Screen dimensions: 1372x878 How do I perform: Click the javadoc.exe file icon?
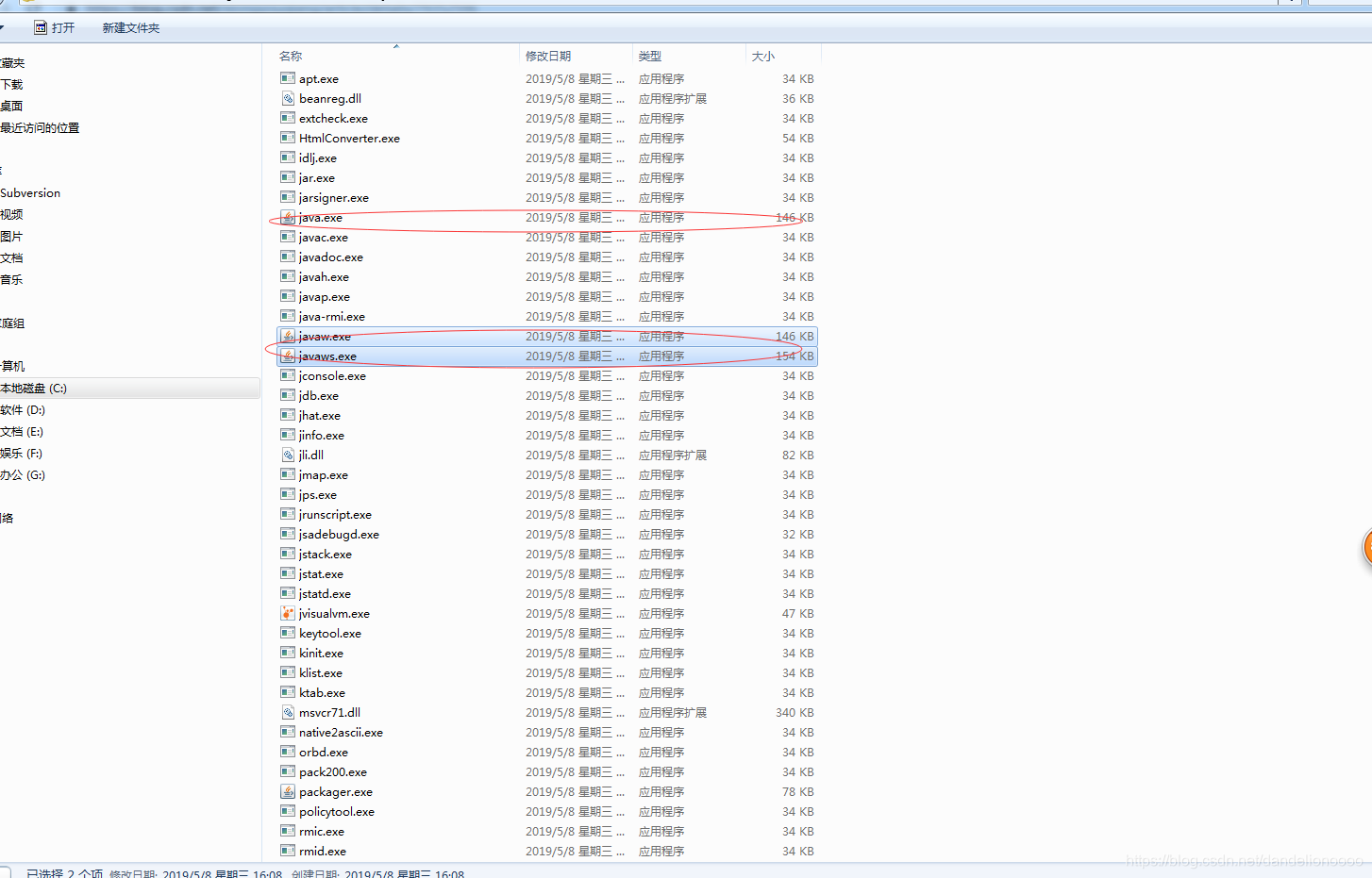(x=288, y=257)
